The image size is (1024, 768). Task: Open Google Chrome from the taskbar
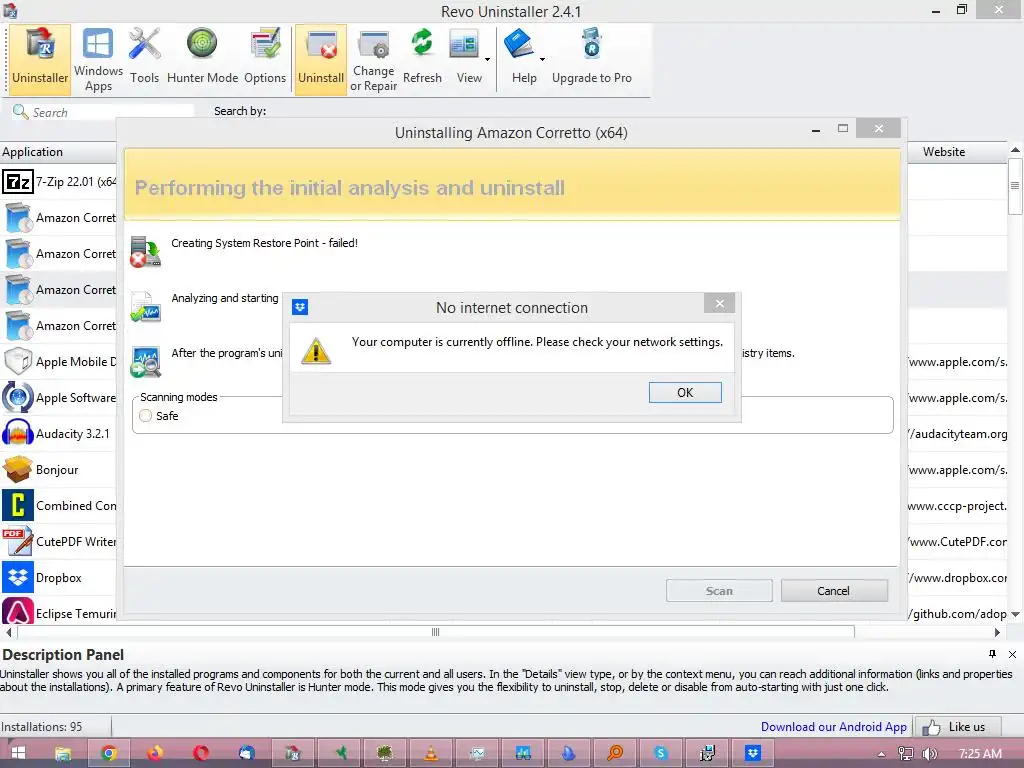coord(108,753)
